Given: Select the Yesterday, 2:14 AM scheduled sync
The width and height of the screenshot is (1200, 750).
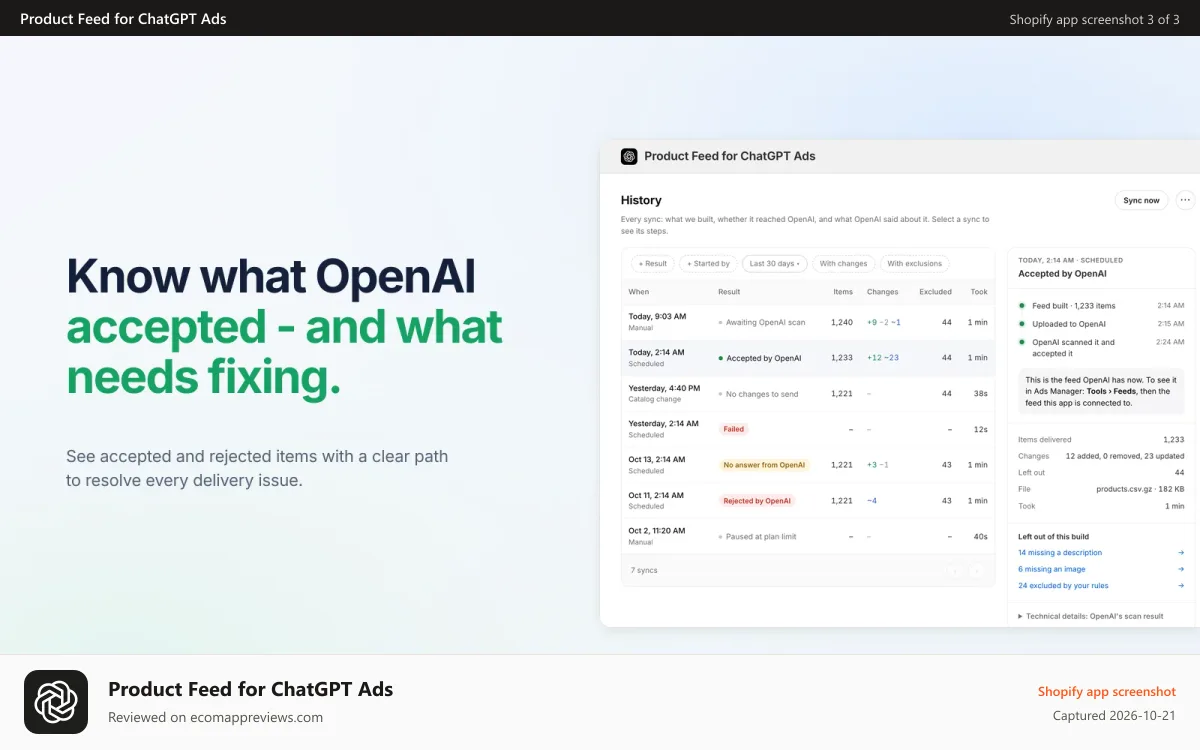Looking at the screenshot, I should (808, 429).
